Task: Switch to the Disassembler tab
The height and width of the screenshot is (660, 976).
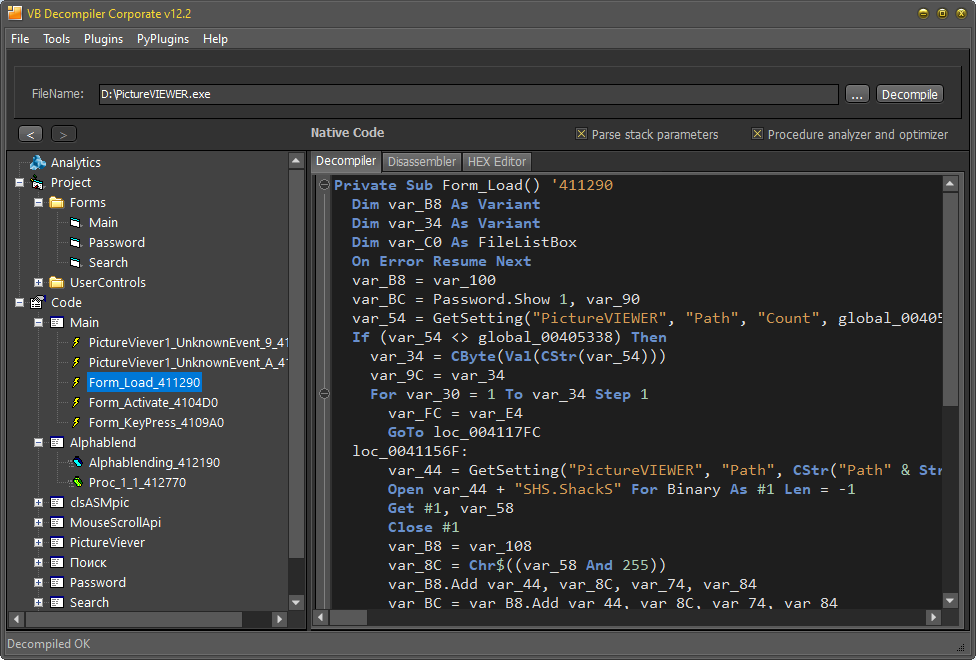Action: pos(421,162)
